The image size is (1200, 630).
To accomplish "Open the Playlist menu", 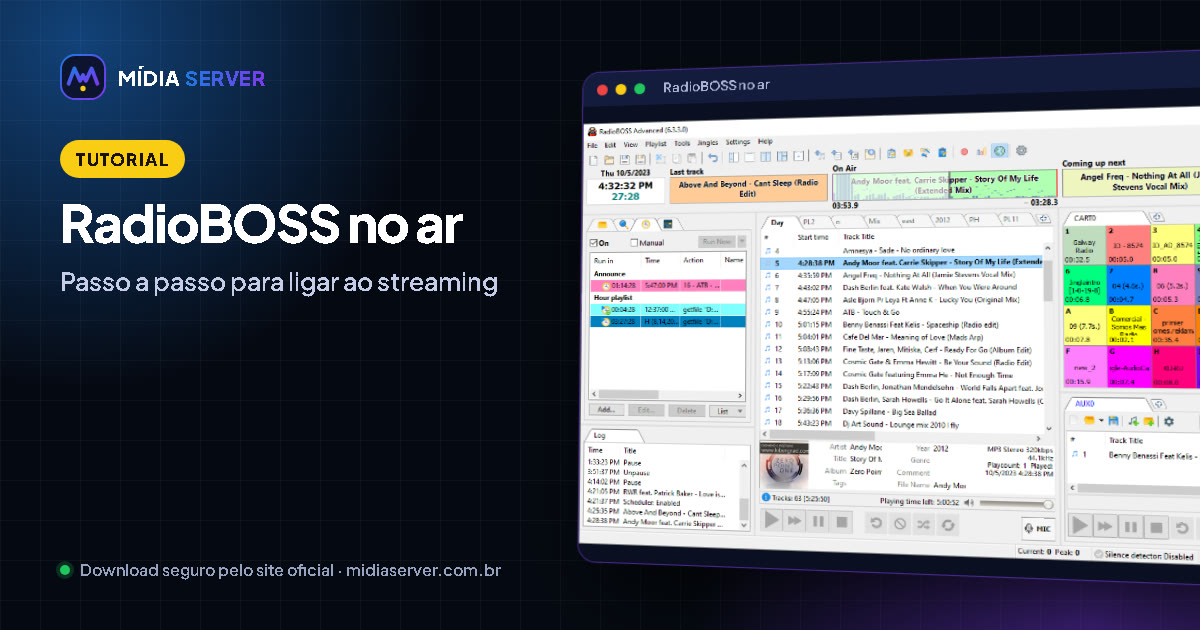I will [656, 144].
